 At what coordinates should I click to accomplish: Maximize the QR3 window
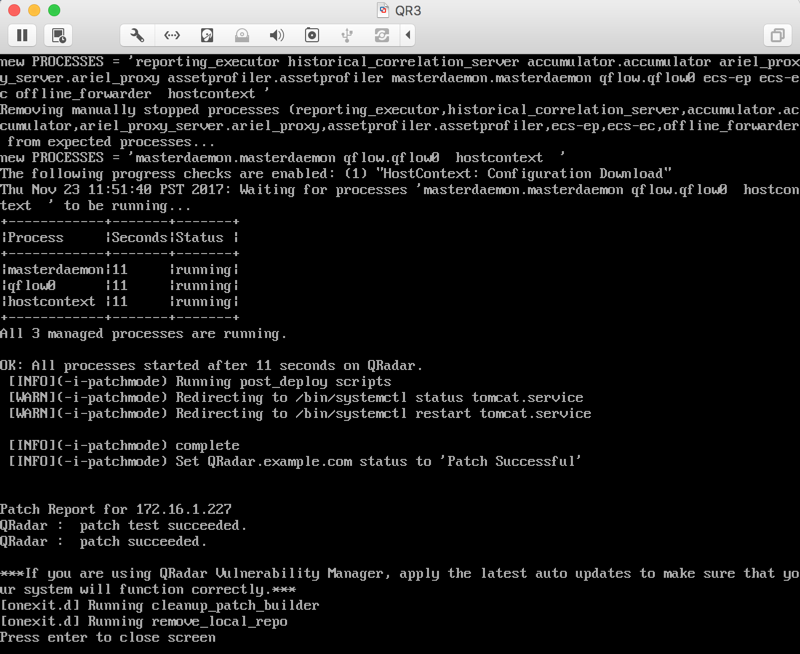click(54, 10)
